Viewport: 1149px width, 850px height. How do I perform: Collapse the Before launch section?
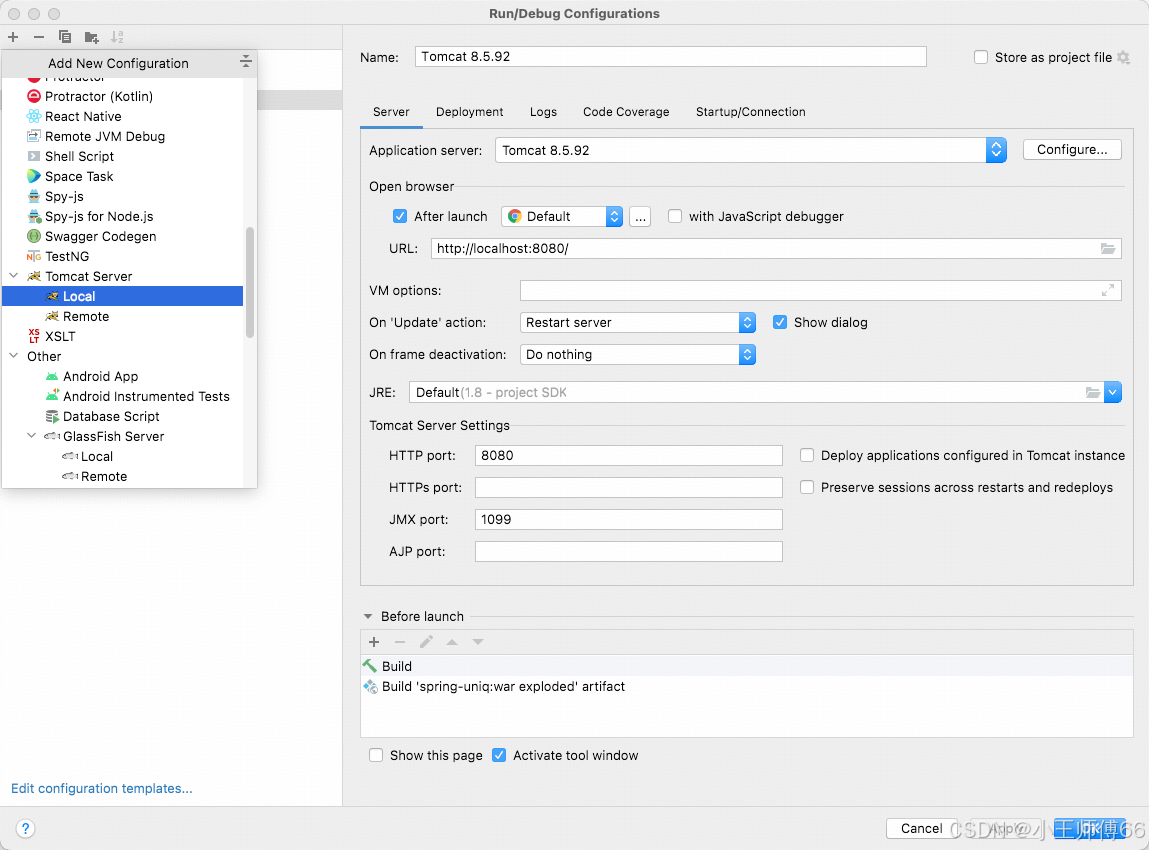tap(368, 616)
